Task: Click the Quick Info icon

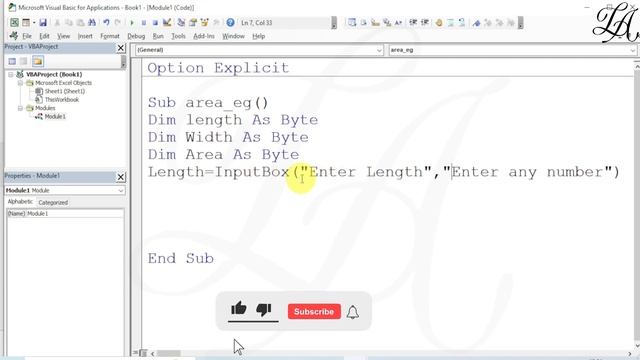Action: pos(375,23)
